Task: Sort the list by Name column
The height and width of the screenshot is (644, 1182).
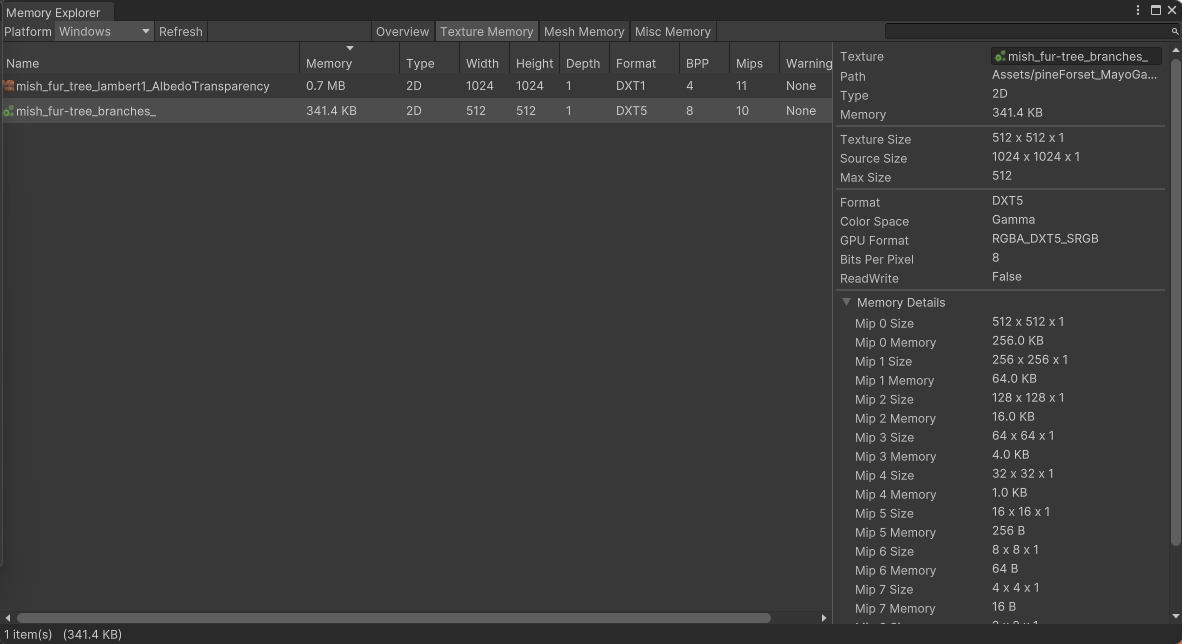Action: pos(150,63)
